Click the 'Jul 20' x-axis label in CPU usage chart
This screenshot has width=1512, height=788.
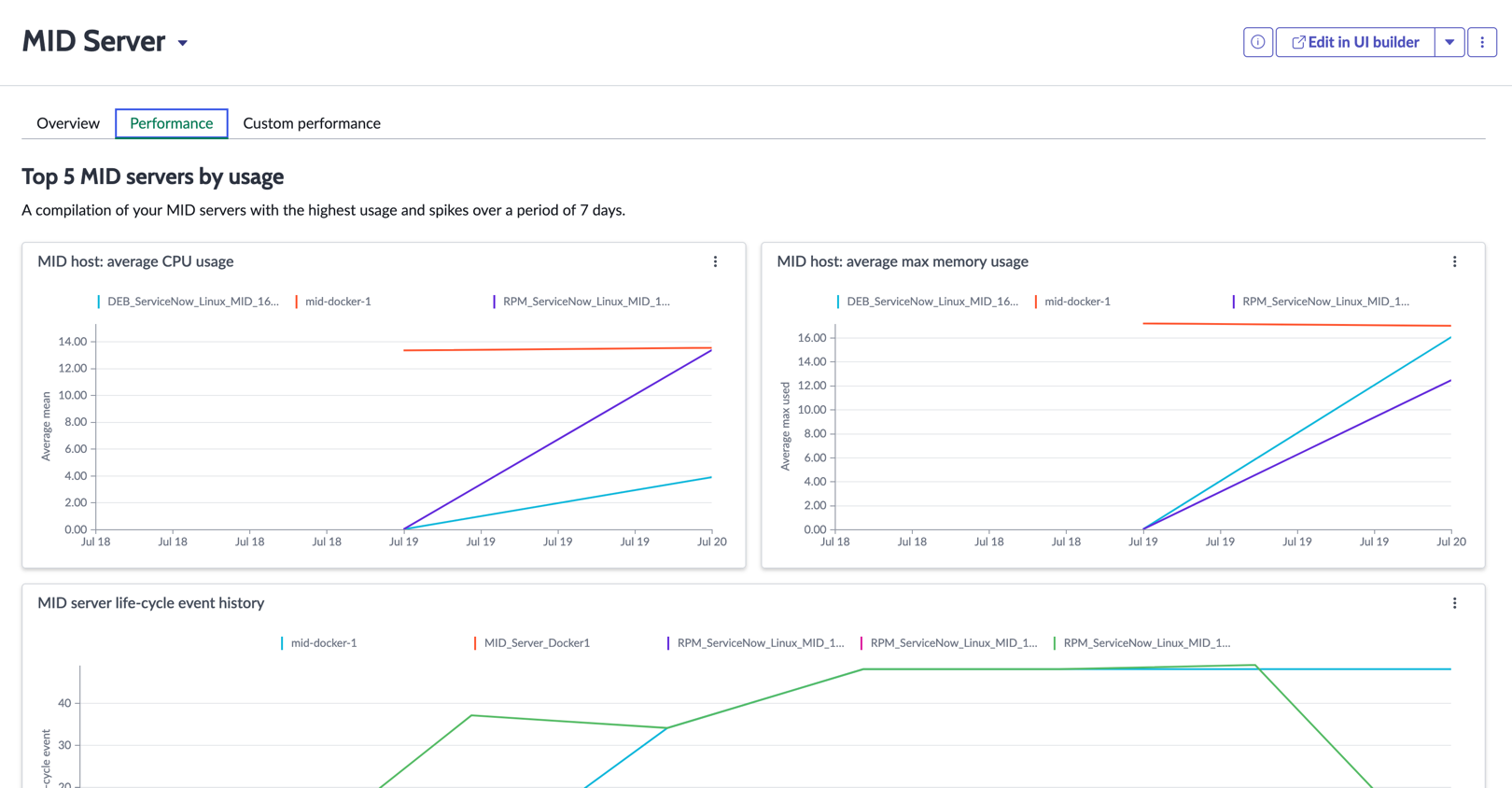pyautogui.click(x=711, y=542)
